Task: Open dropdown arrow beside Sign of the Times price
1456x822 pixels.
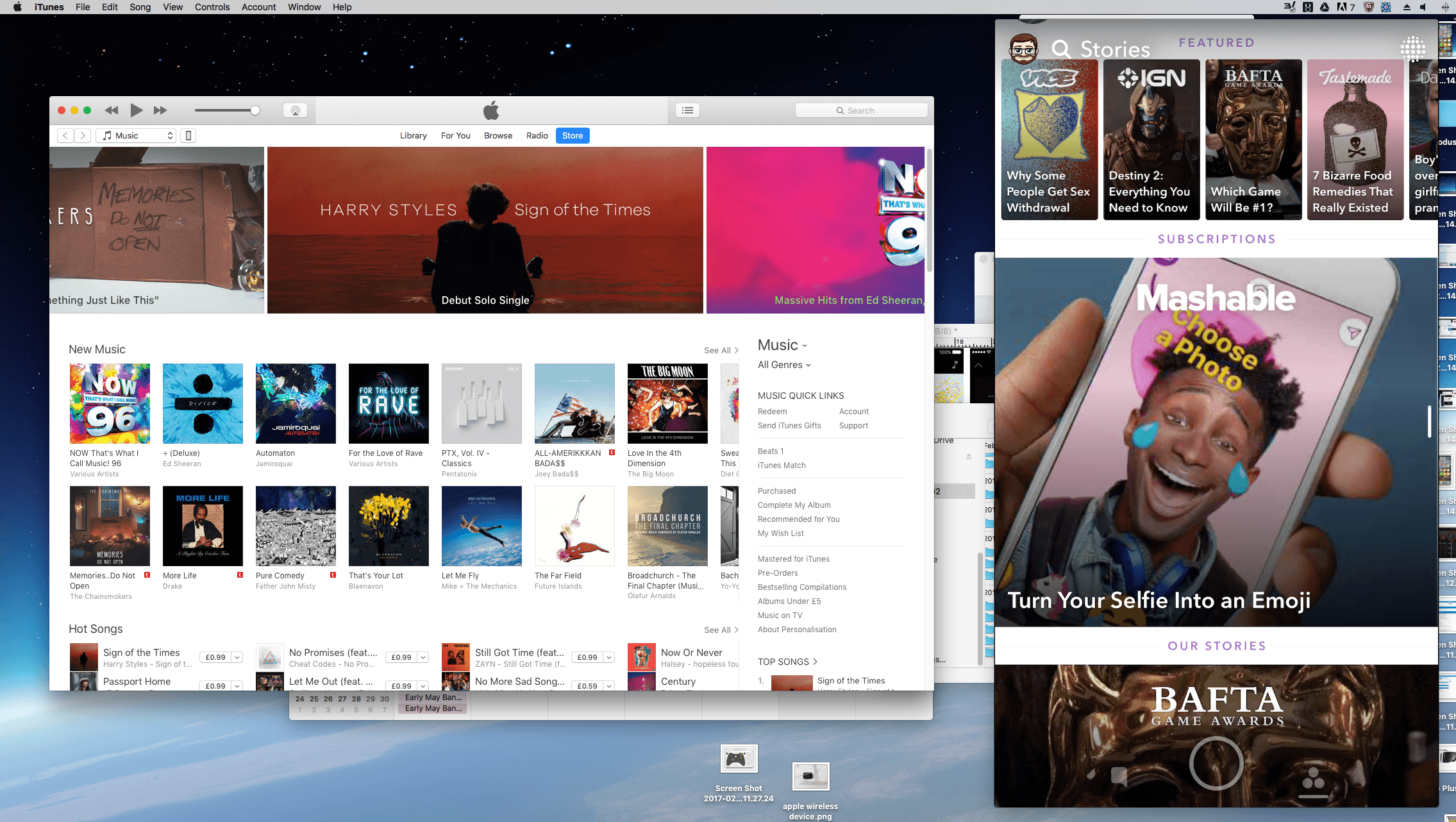Action: point(237,657)
